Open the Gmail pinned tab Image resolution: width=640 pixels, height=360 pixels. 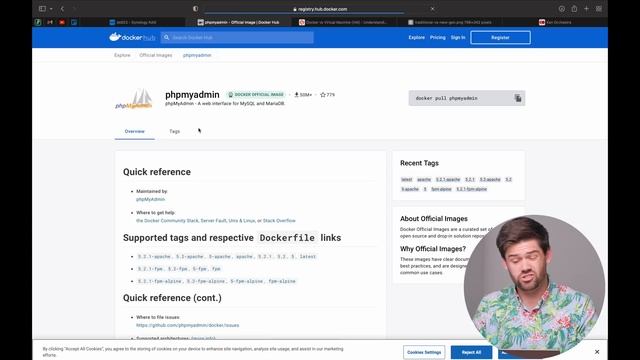click(x=50, y=22)
